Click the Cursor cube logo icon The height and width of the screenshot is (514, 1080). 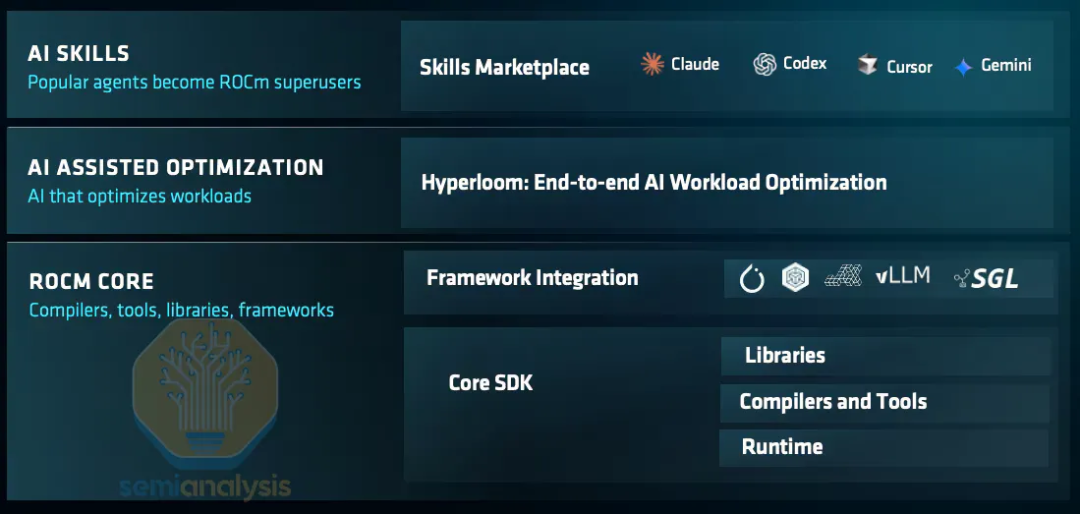[867, 65]
